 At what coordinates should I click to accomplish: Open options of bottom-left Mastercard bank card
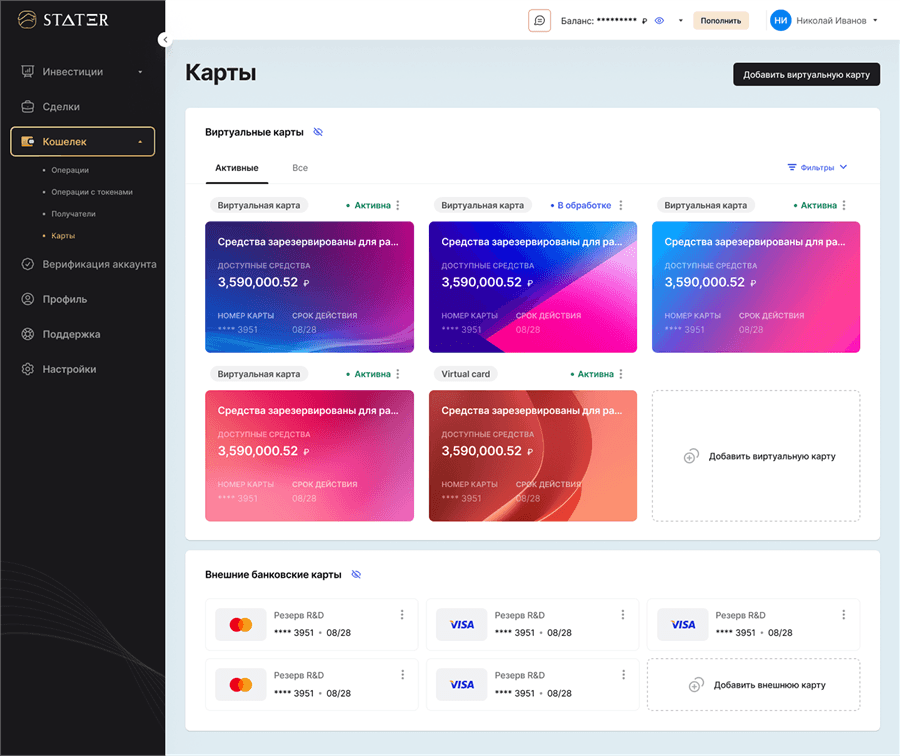[402, 674]
